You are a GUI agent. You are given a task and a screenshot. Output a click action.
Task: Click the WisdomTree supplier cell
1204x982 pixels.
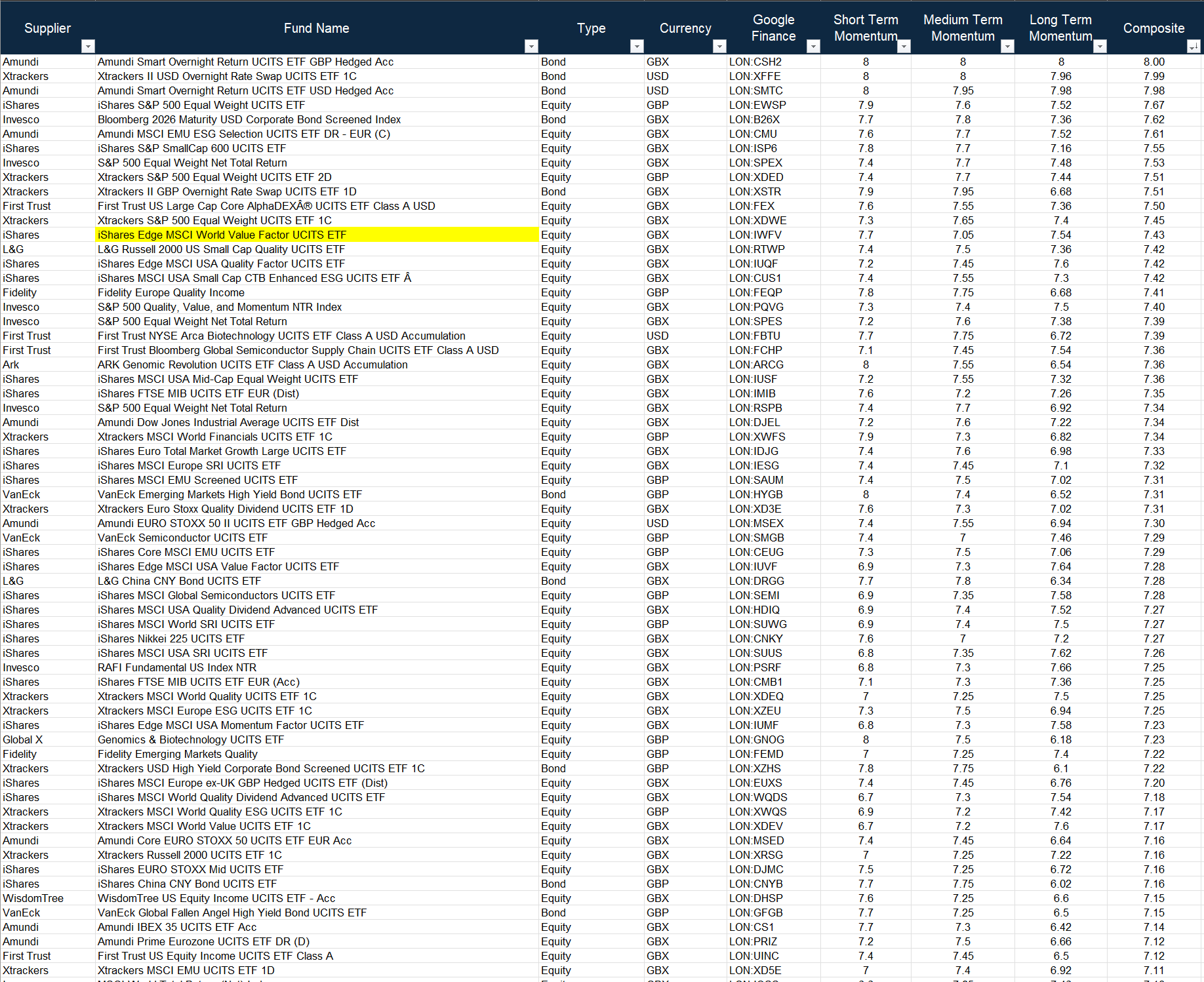click(48, 898)
